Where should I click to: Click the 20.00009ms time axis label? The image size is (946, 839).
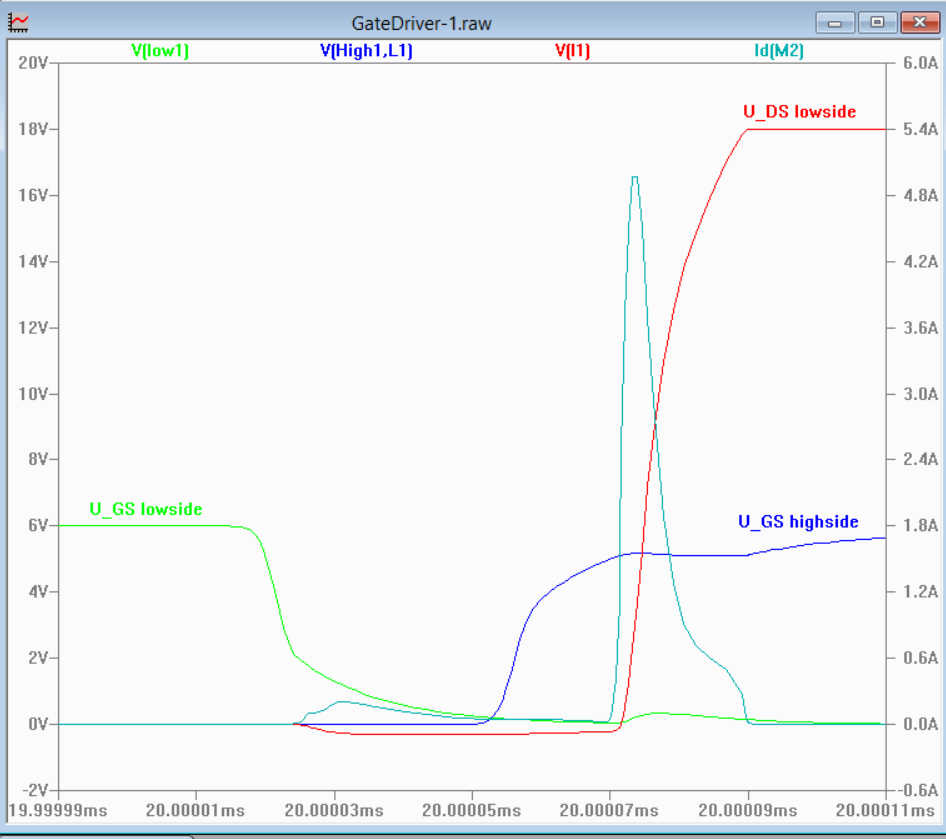[x=748, y=810]
